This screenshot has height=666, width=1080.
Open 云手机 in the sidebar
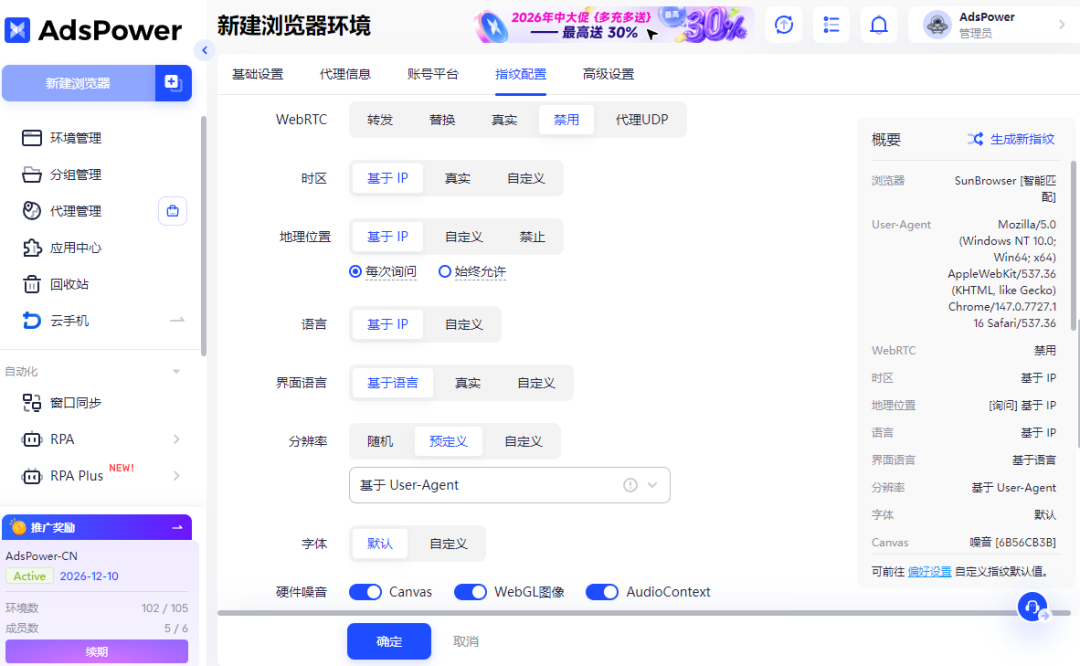point(69,320)
